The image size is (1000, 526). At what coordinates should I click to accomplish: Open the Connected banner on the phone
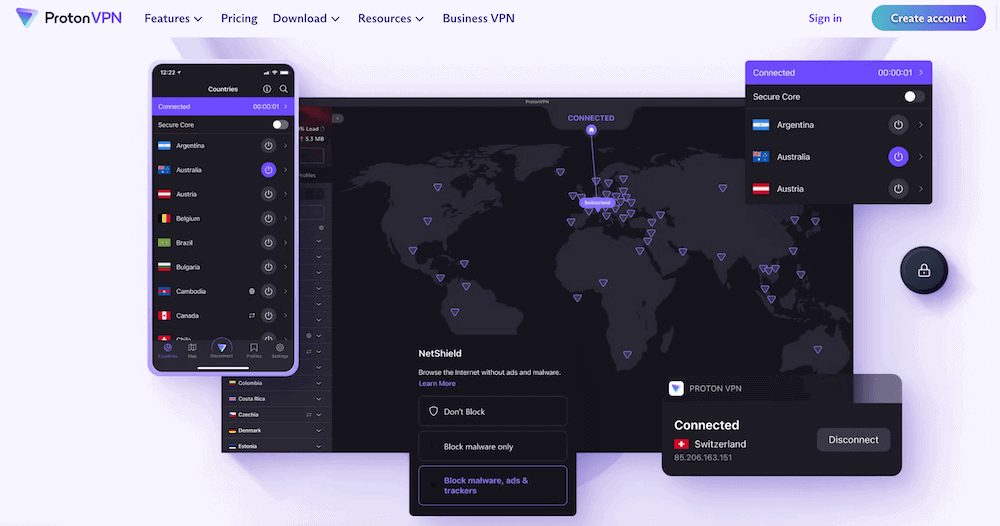(223, 106)
